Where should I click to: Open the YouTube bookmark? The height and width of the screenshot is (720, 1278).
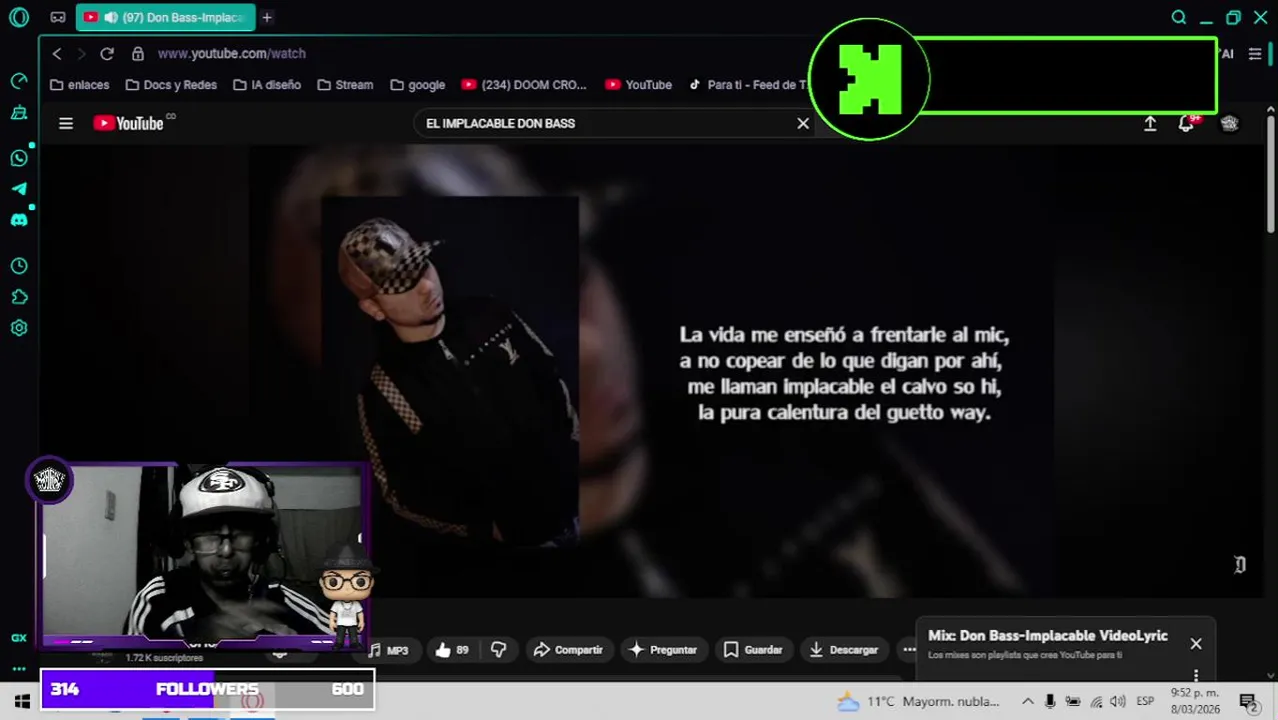tap(638, 85)
